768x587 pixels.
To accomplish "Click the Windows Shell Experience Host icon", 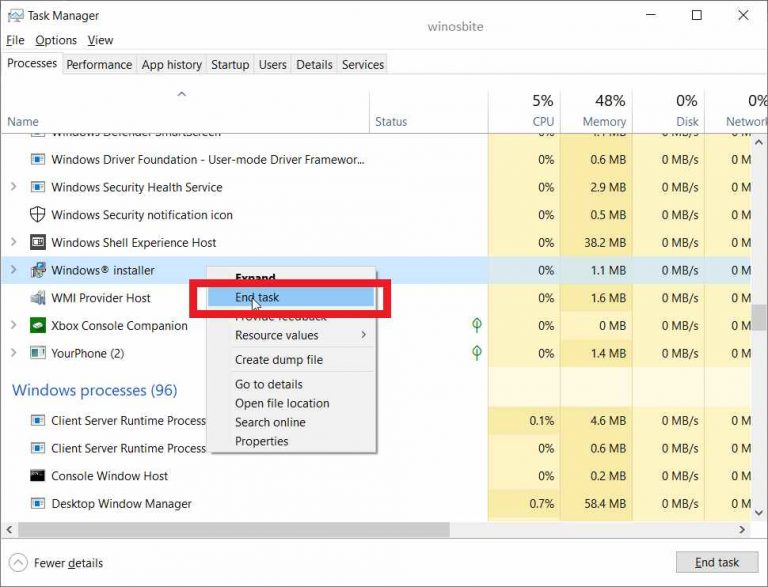I will 38,243.
